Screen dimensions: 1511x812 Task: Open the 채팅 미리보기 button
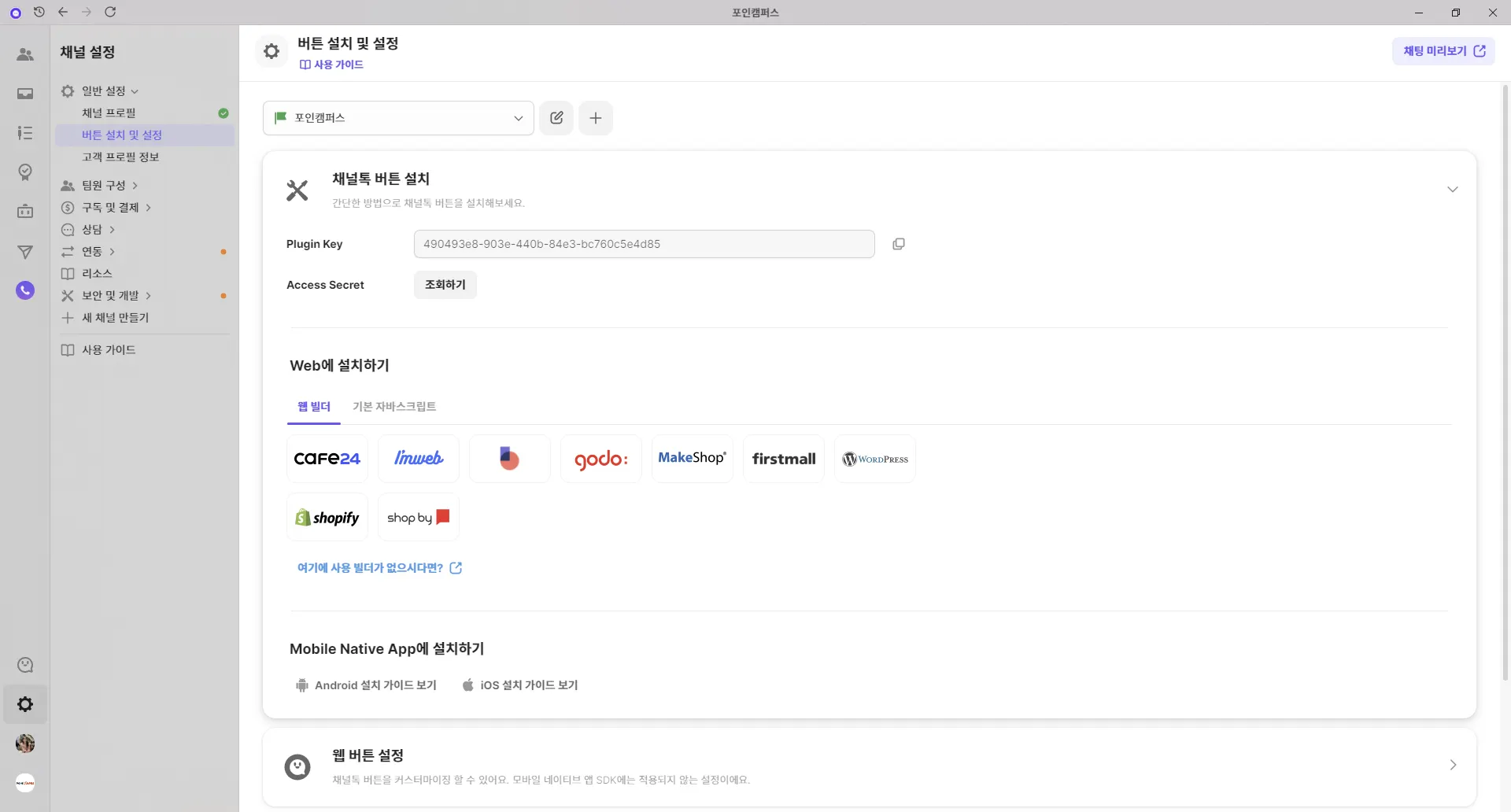(x=1444, y=51)
